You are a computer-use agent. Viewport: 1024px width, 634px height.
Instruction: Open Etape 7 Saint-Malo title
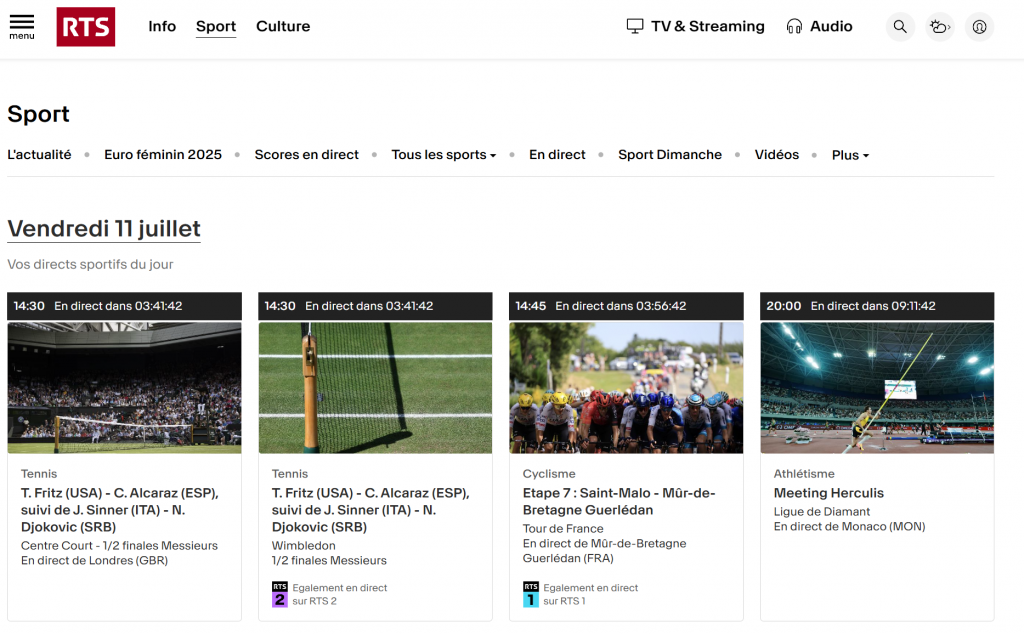point(618,501)
